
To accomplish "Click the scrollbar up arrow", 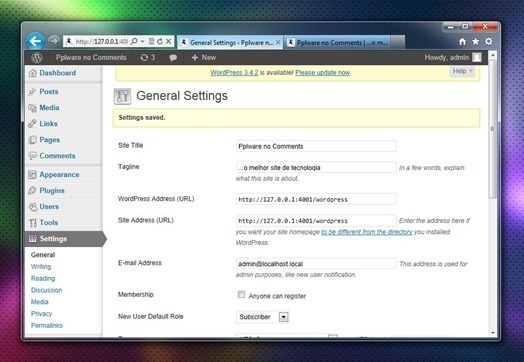I will tap(492, 55).
